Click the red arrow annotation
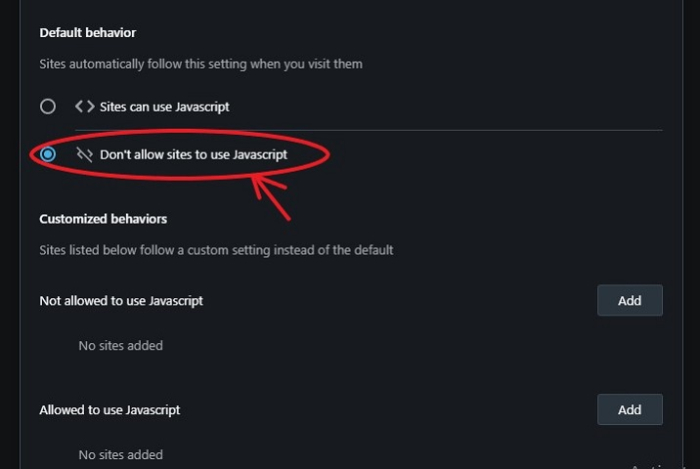 268,194
